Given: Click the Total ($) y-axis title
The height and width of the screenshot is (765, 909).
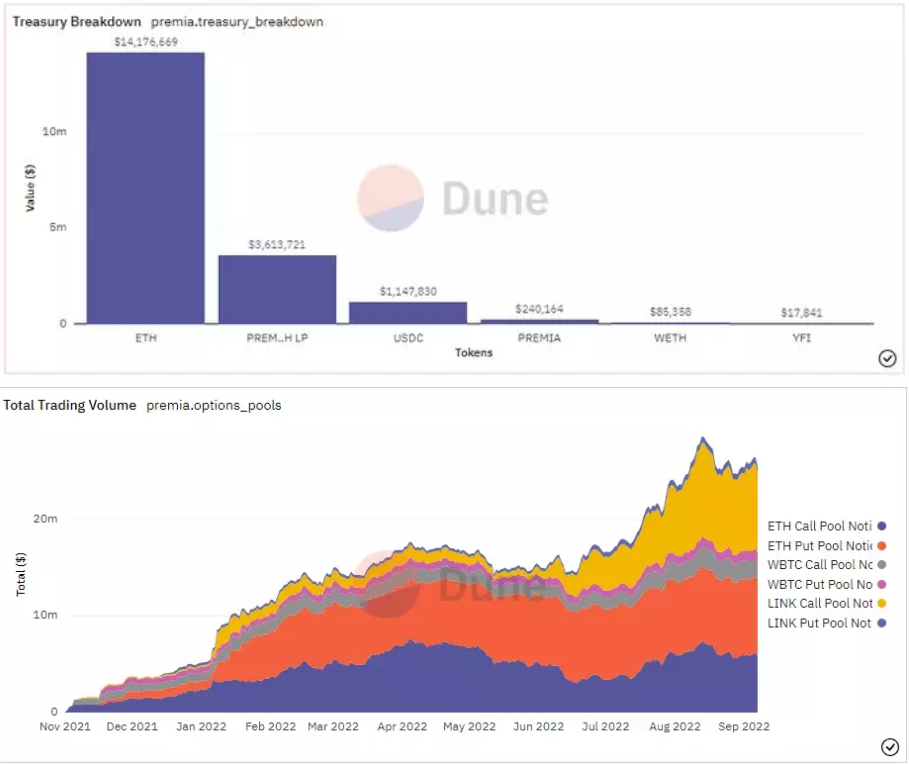Looking at the screenshot, I should (21, 574).
